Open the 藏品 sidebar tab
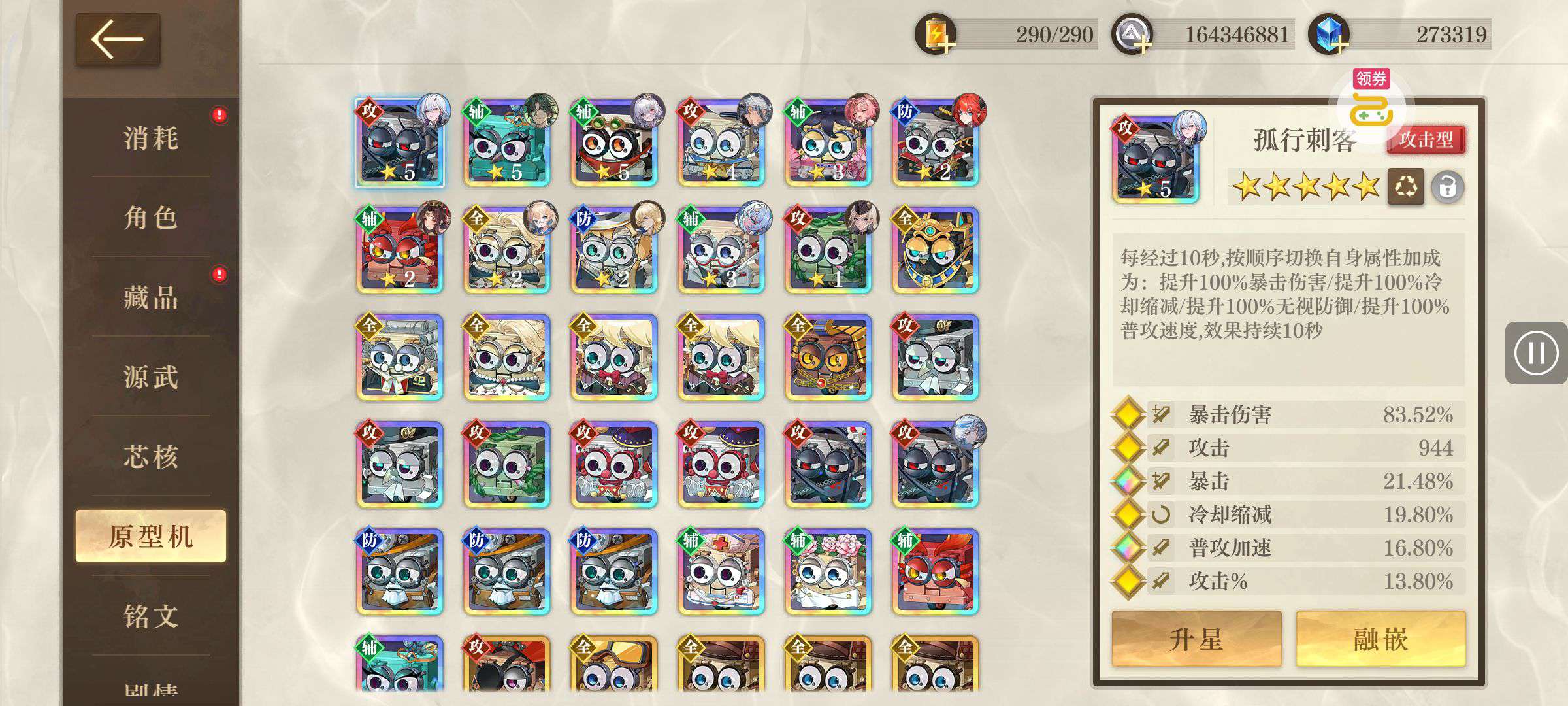Screen dimensions: 1568x706 [151, 297]
